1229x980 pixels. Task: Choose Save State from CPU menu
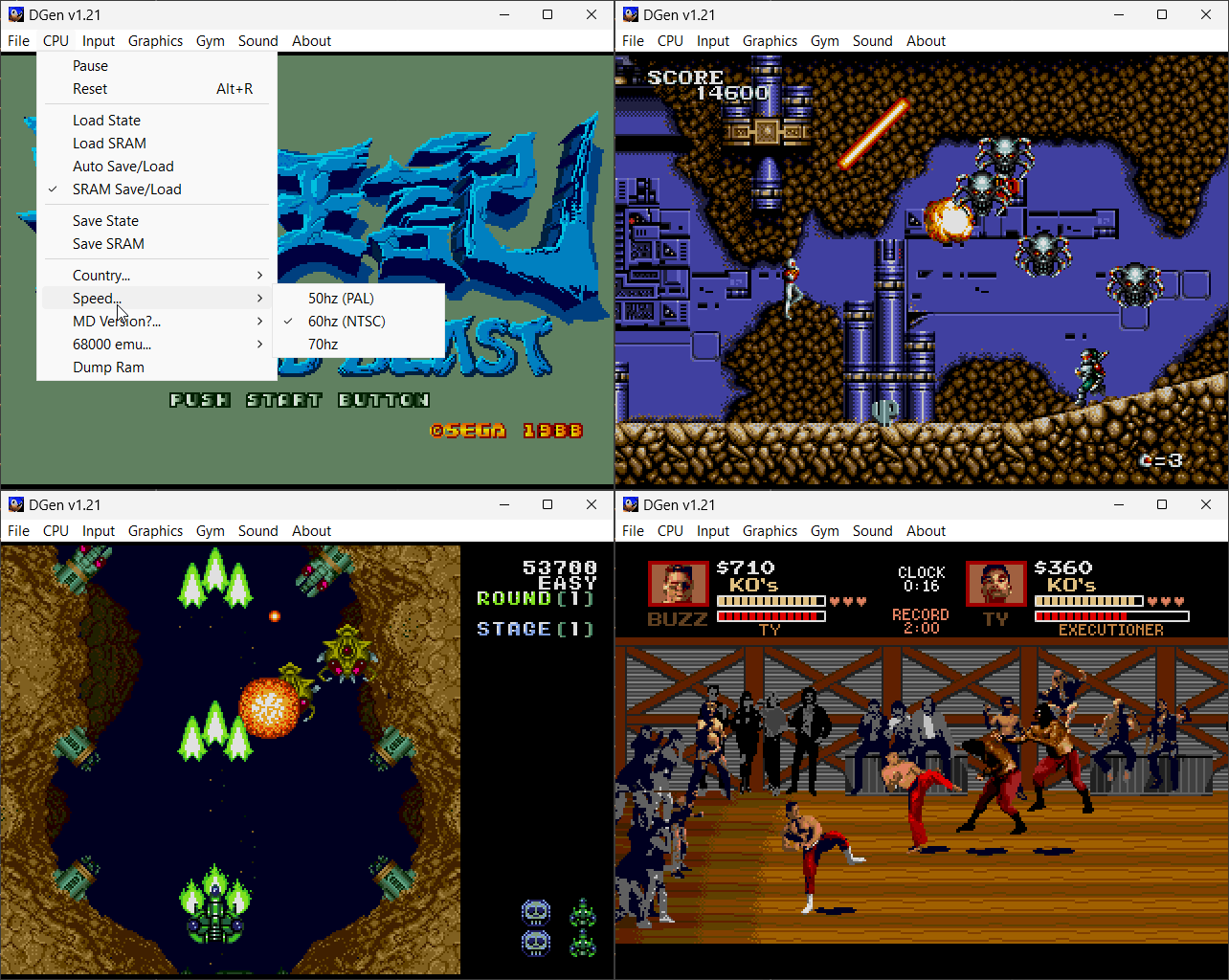click(157, 221)
